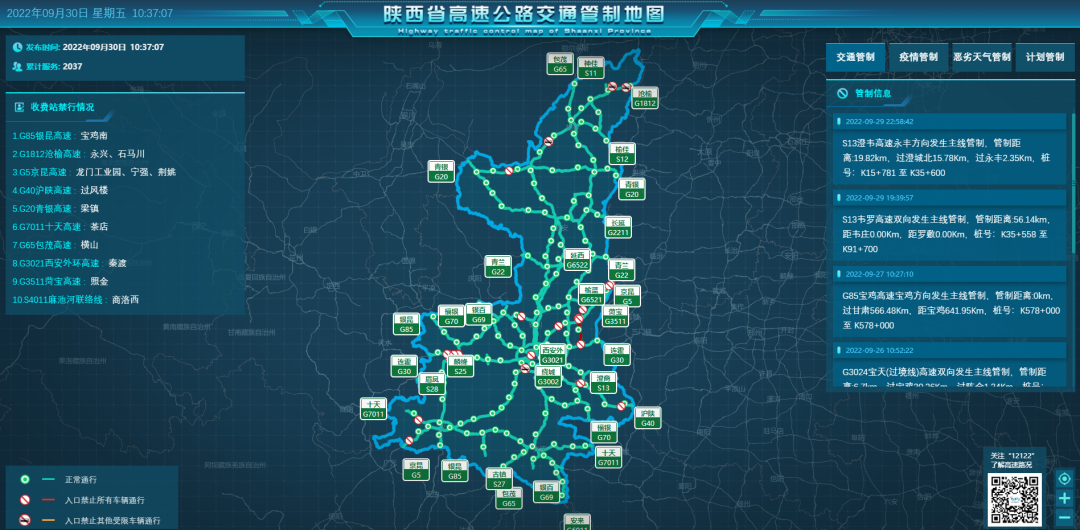This screenshot has height=530, width=1080.
Task: Click the 银昆 G85 marker on western border
Action: click(x=406, y=324)
